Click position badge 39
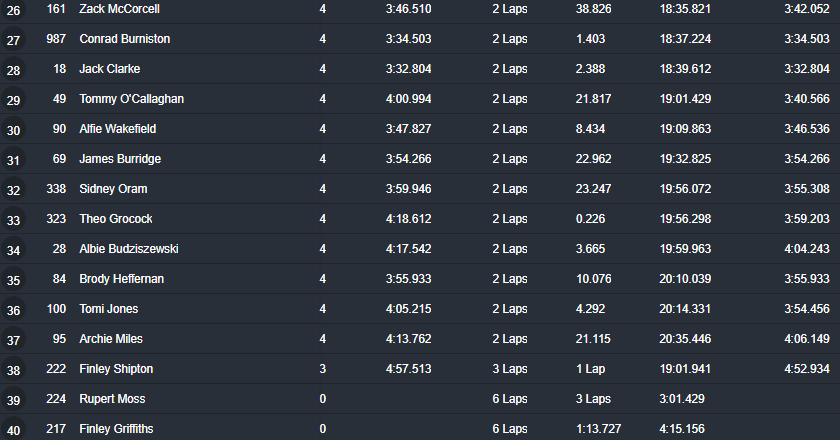The width and height of the screenshot is (840, 440). coord(13,401)
